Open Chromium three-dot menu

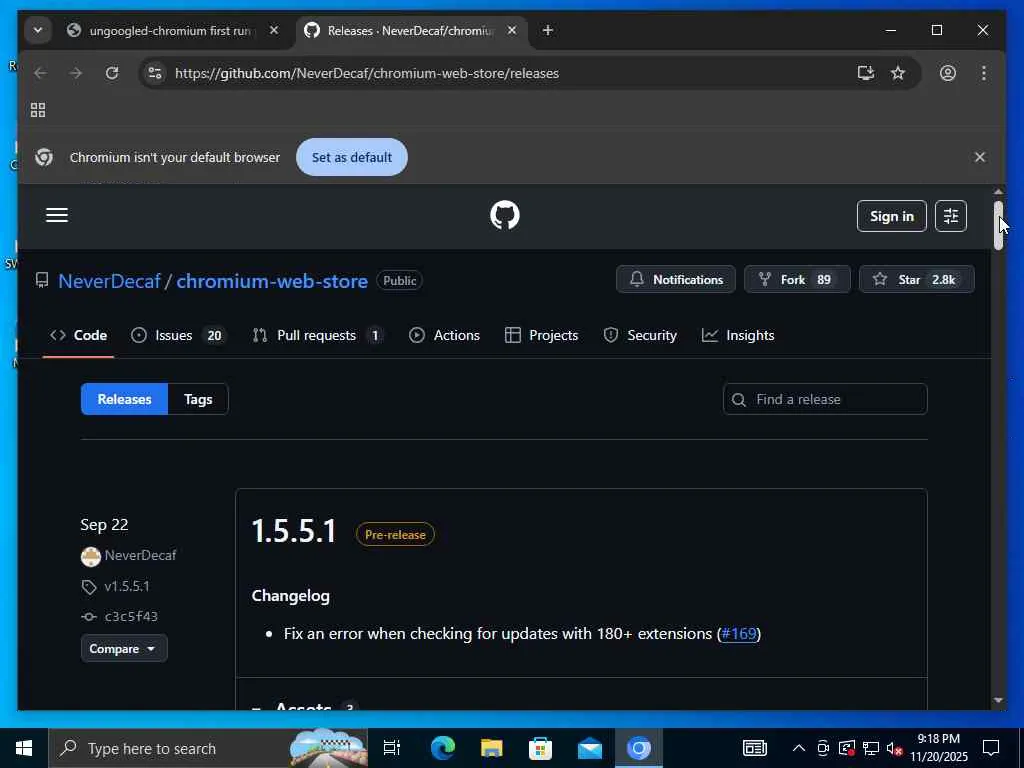click(x=984, y=73)
